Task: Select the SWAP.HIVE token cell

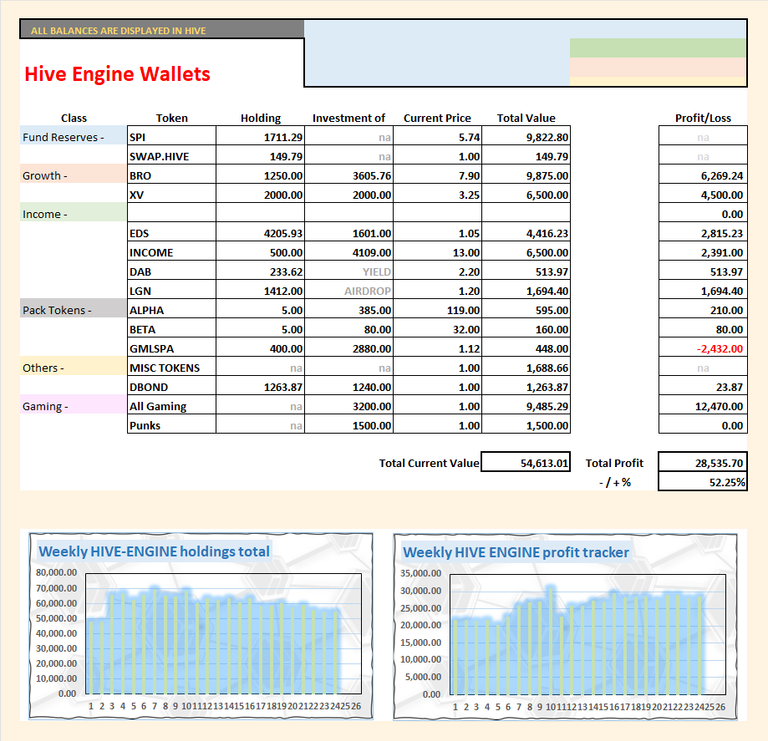Action: click(x=171, y=155)
